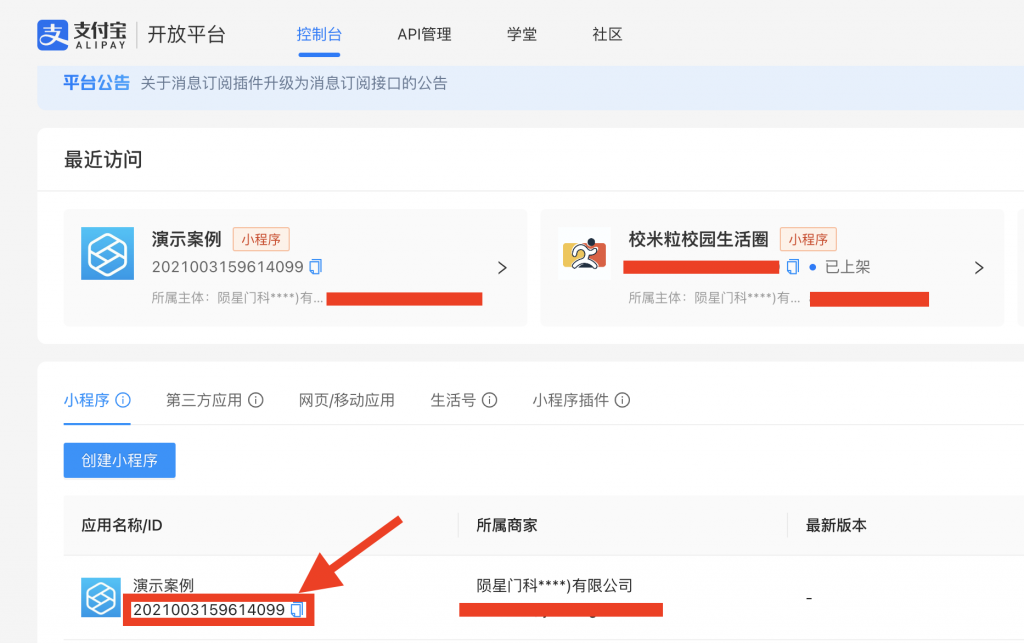Switch to the 网页/移动应用 tab
Screen dimensions: 1024x643
tap(346, 399)
